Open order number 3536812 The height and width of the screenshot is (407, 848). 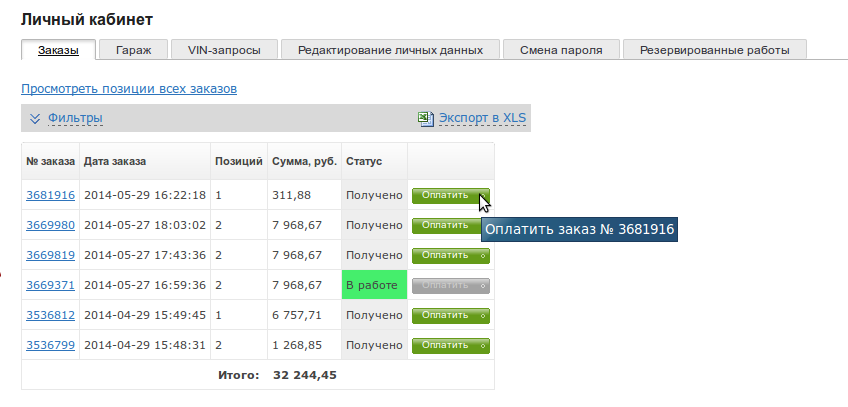point(50,315)
